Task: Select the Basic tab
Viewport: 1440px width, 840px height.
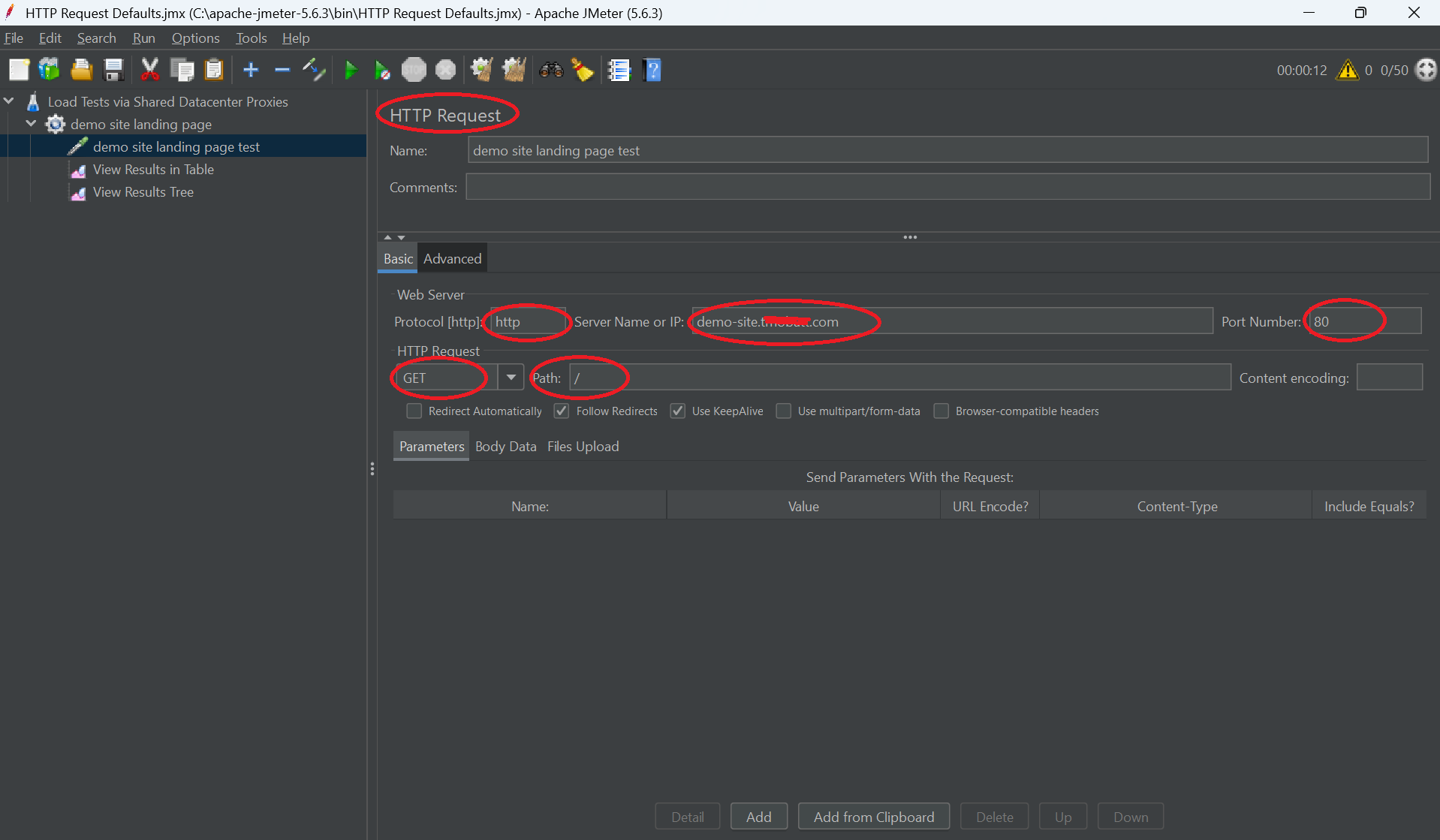Action: click(x=398, y=258)
